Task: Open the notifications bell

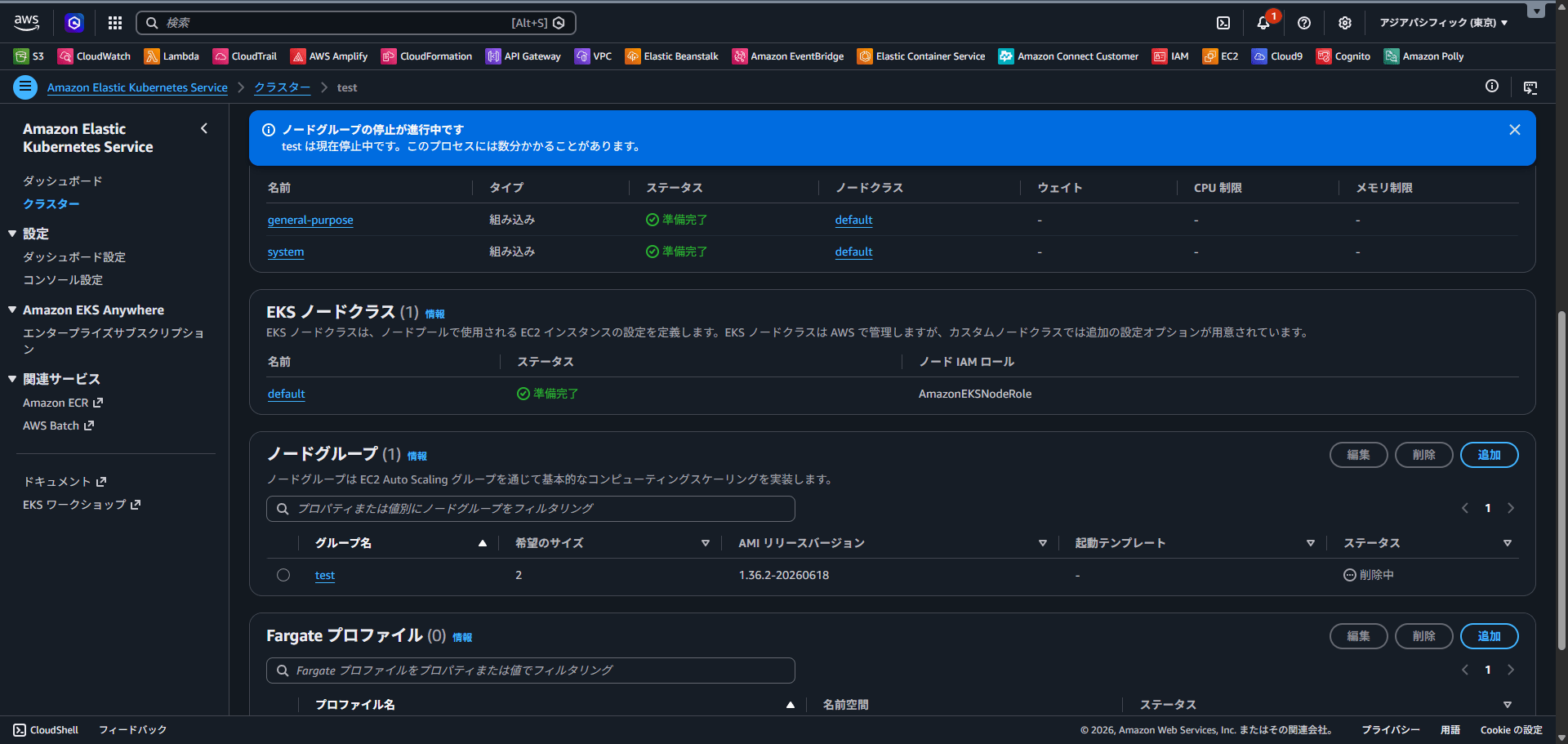Action: pyautogui.click(x=1263, y=23)
